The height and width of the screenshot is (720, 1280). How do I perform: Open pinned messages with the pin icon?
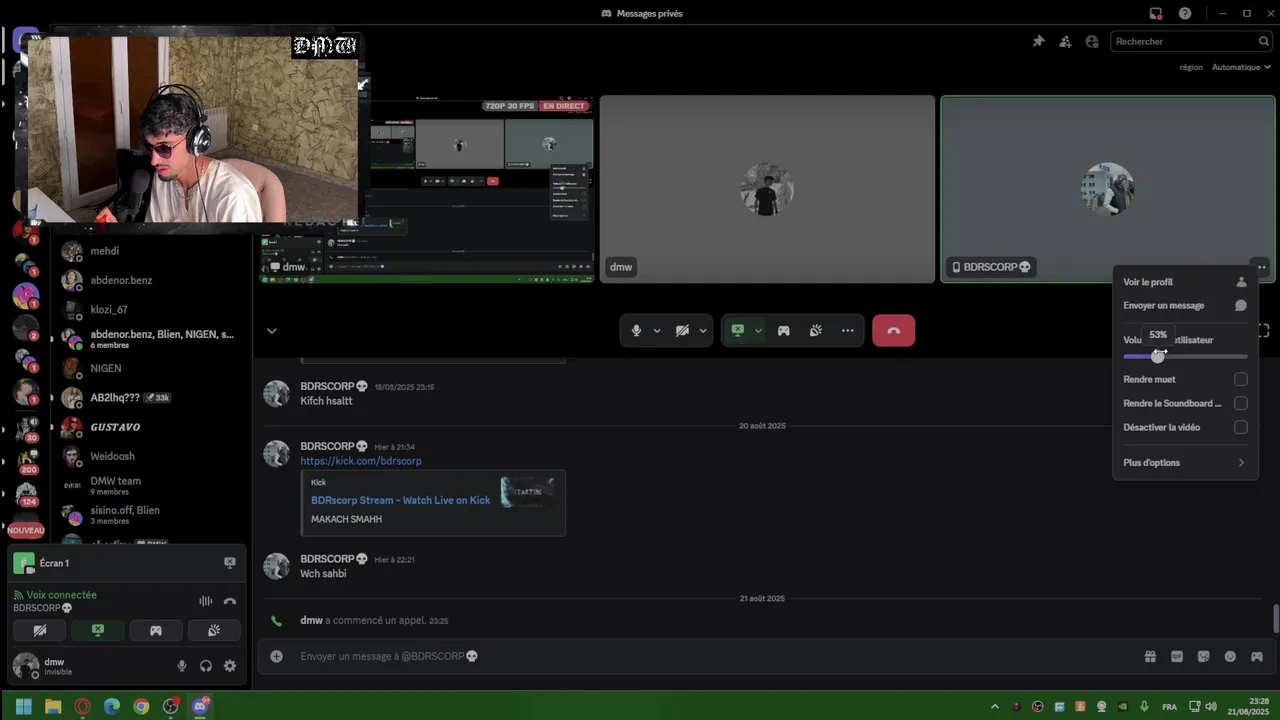click(x=1038, y=41)
